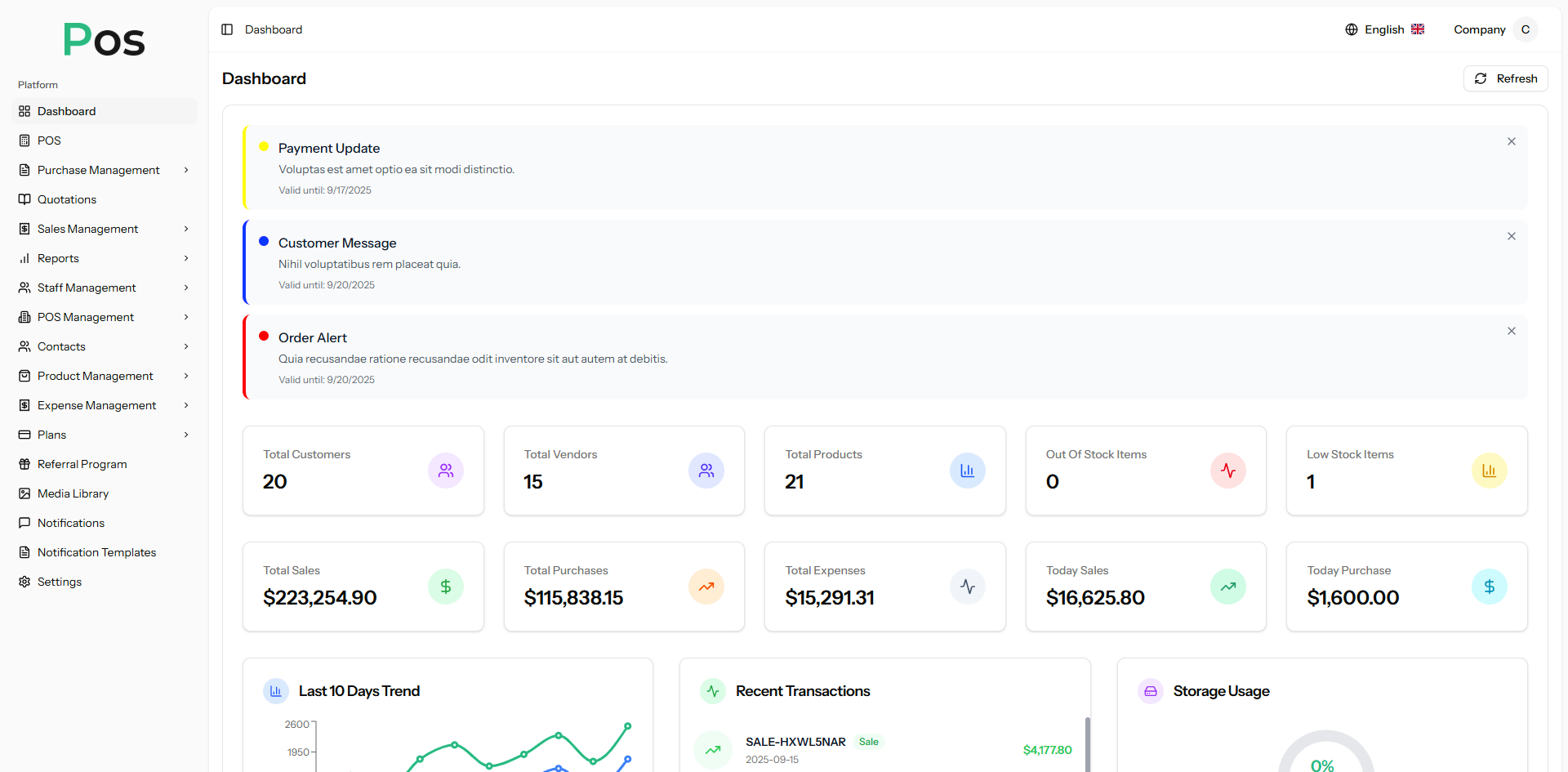
Task: Click the Total Sales dollar icon
Action: coord(445,587)
